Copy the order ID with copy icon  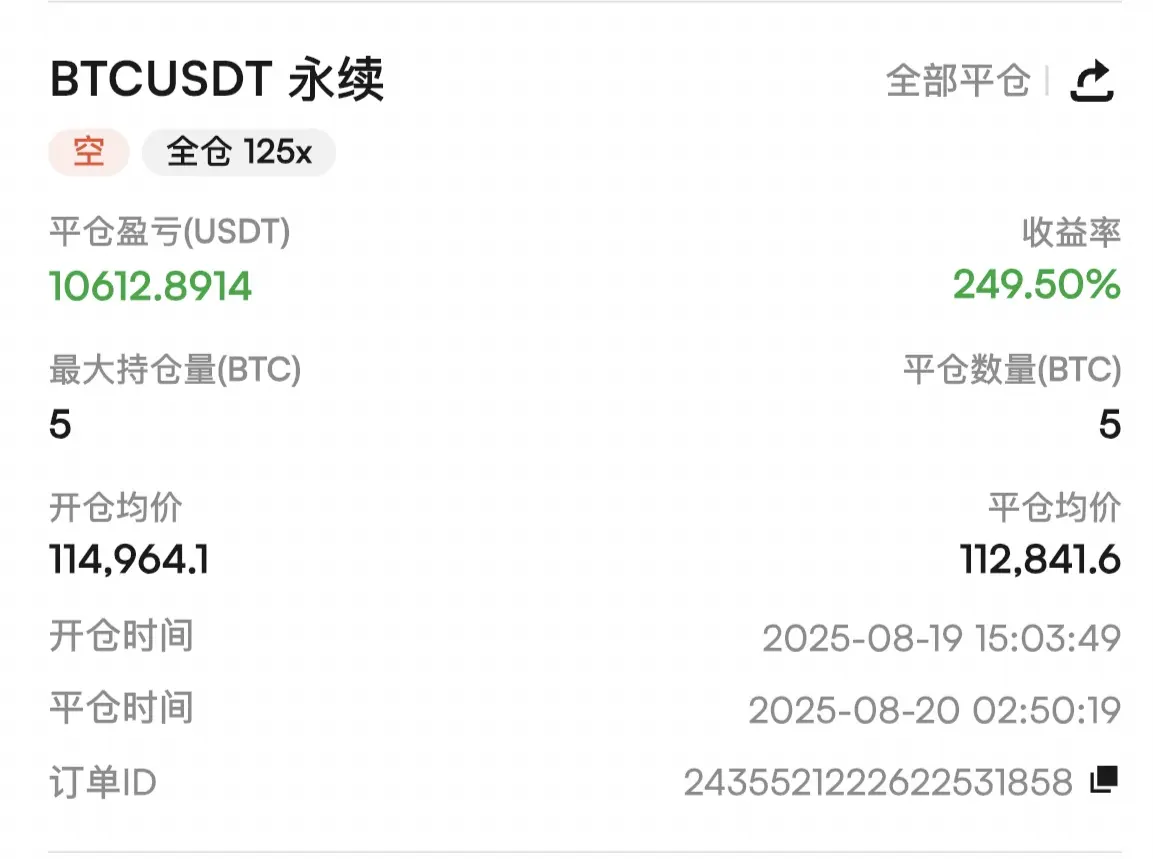click(x=1104, y=779)
